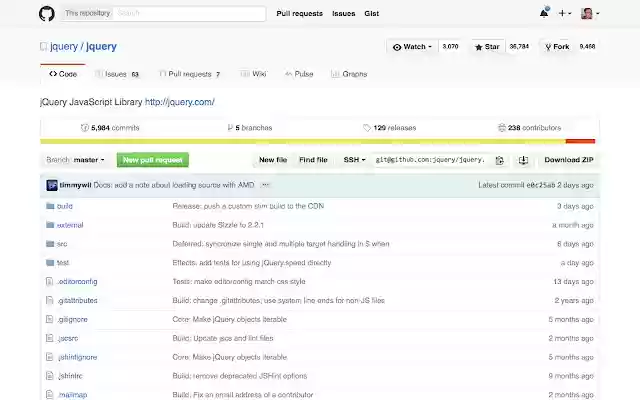Viewport: 640px width, 400px height.
Task: Fork the jquery repository
Action: [557, 47]
